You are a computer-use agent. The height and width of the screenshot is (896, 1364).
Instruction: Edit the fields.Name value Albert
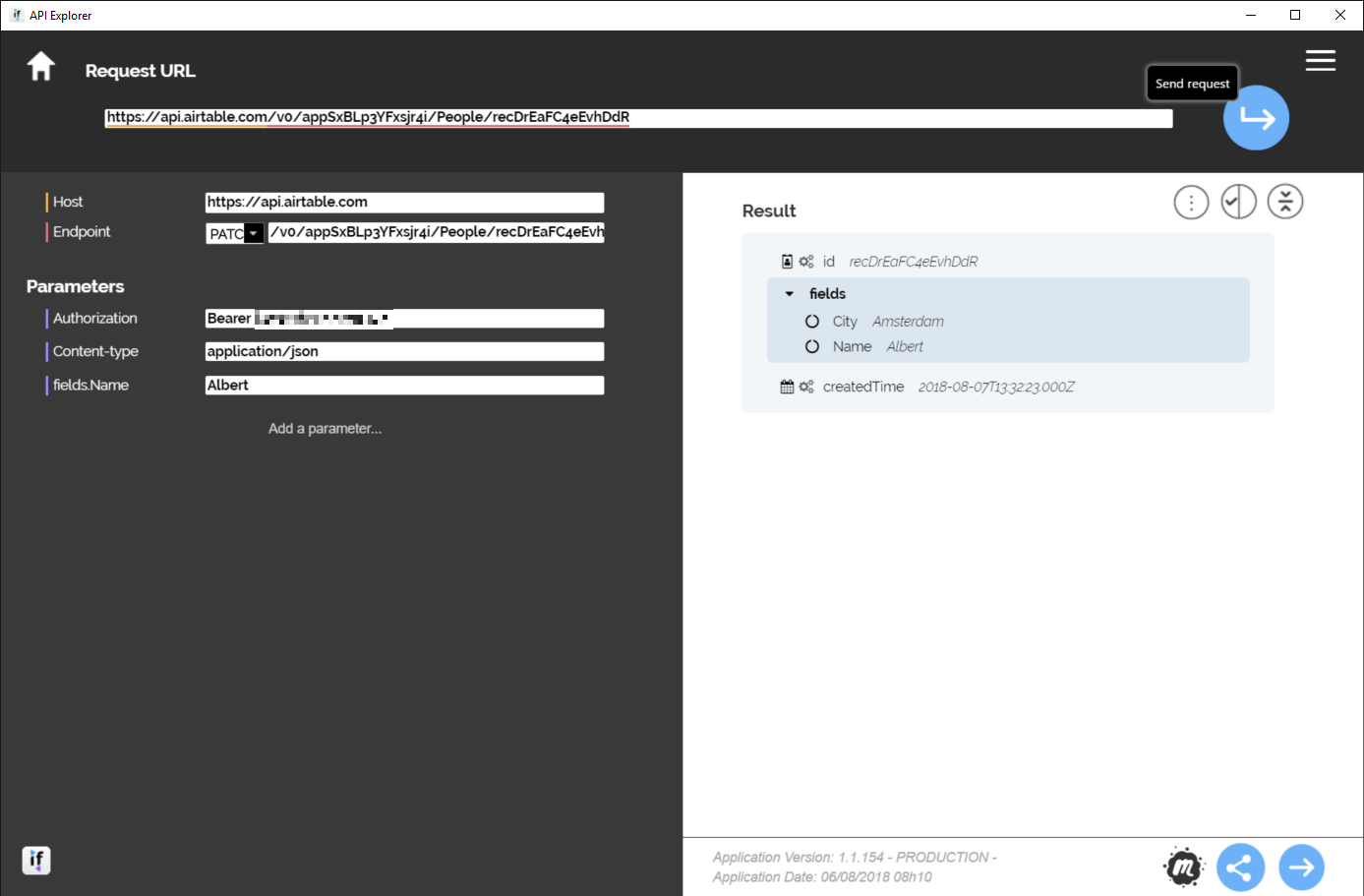tap(404, 386)
